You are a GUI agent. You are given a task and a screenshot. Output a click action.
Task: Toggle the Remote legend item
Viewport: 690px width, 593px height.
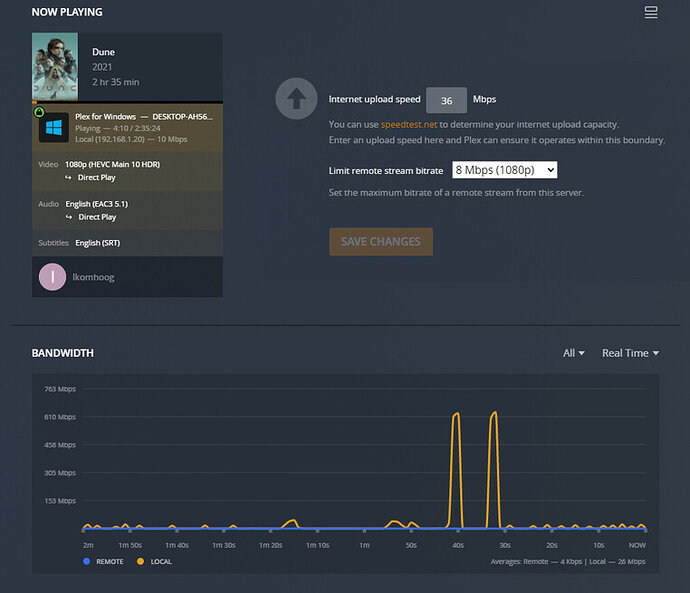(x=103, y=561)
